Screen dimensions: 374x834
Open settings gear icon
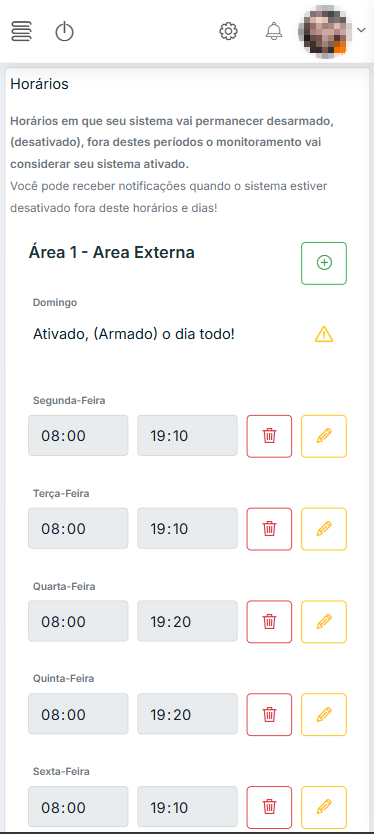coord(228,31)
